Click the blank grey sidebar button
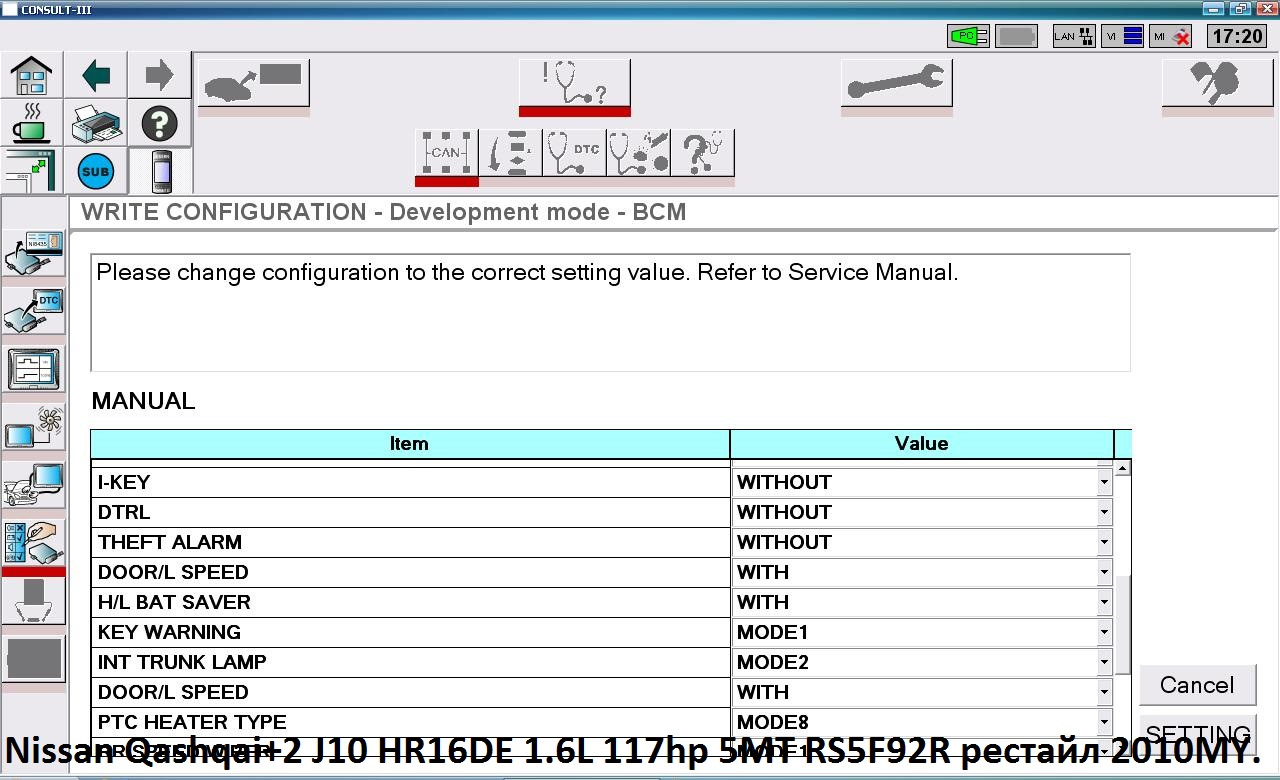 pos(34,660)
